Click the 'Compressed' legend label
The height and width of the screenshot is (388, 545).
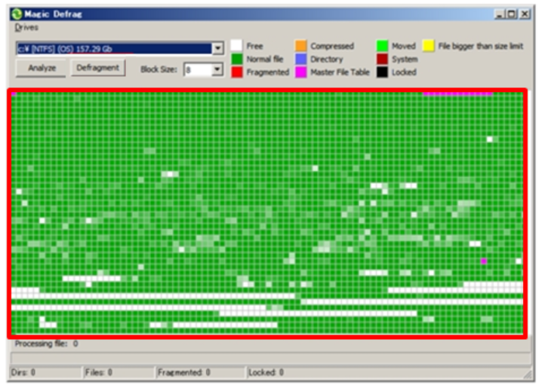tap(332, 46)
